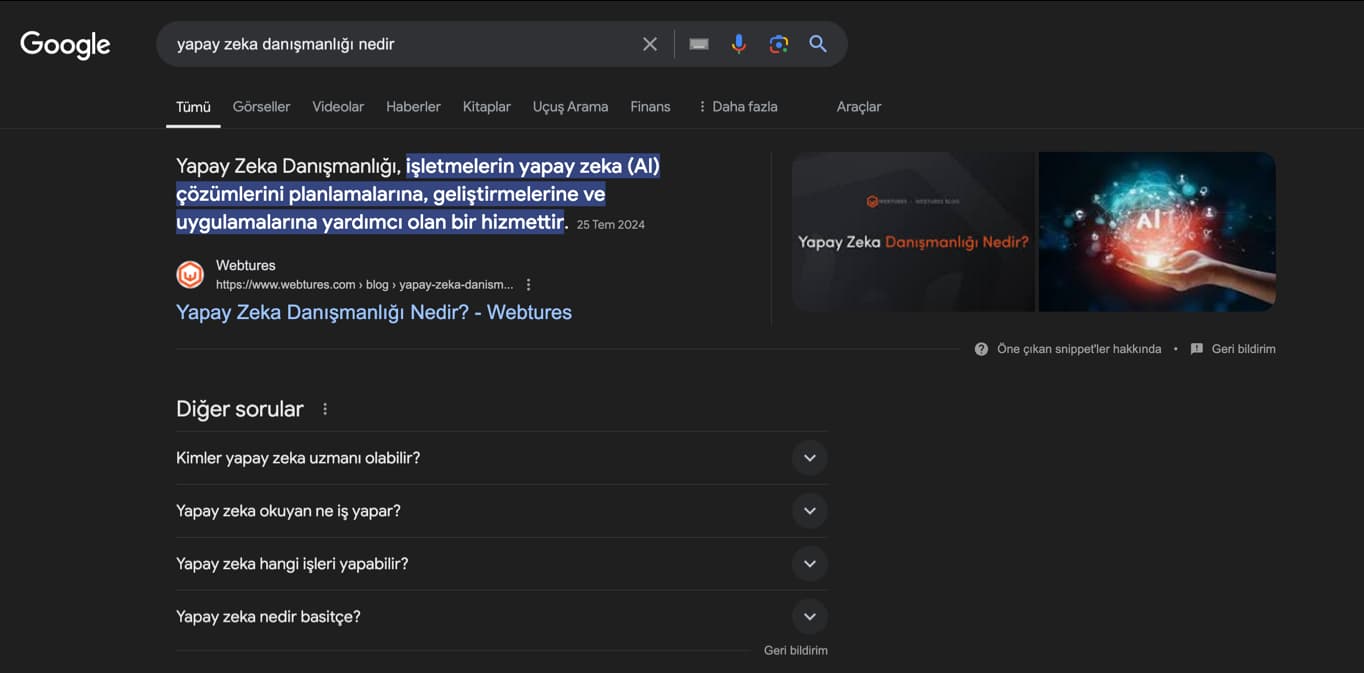Viewport: 1364px width, 673px height.
Task: Switch to the Kitaplar tab
Action: click(x=487, y=106)
